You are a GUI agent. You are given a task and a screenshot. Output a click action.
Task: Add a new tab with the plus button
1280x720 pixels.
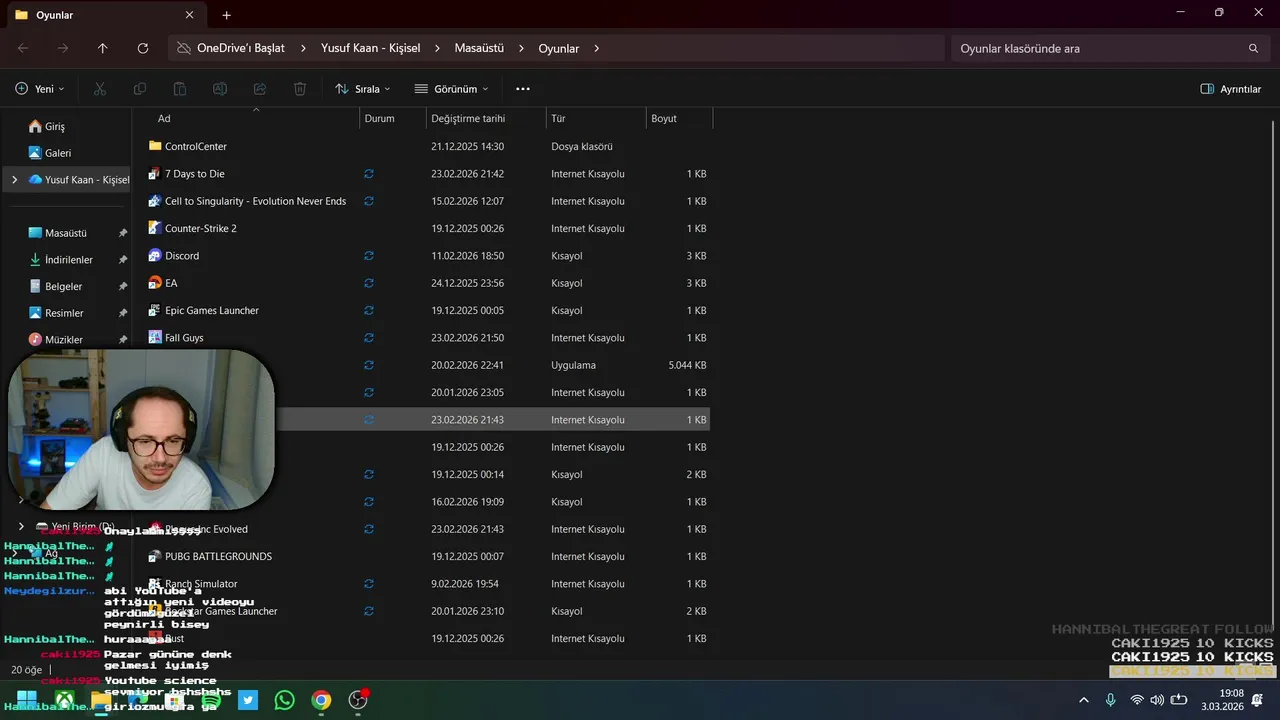(x=226, y=15)
